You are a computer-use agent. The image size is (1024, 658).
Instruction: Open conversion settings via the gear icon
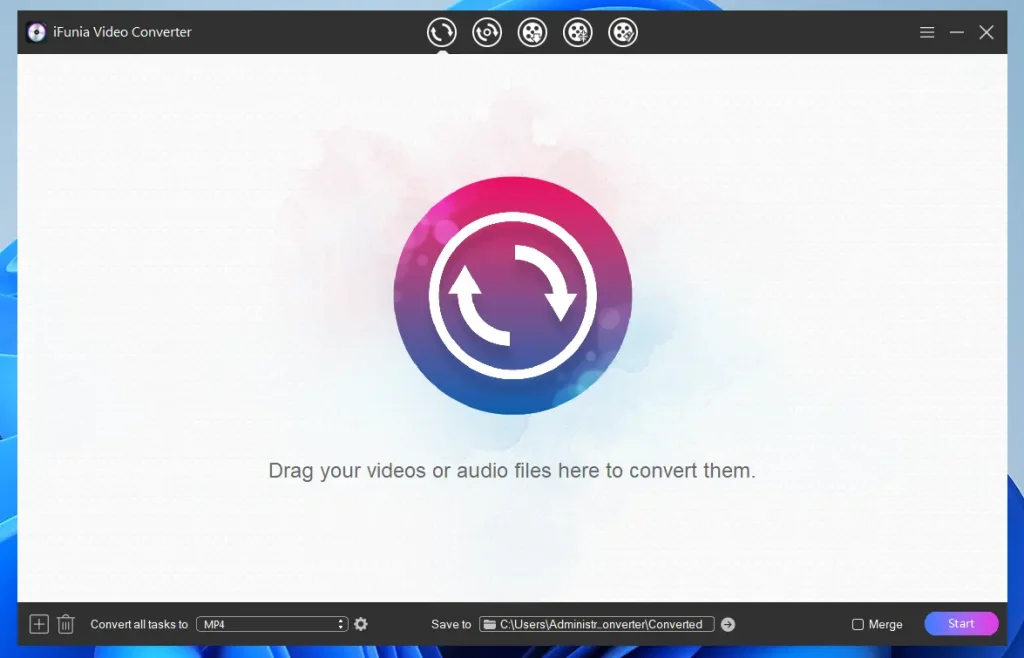(361, 623)
